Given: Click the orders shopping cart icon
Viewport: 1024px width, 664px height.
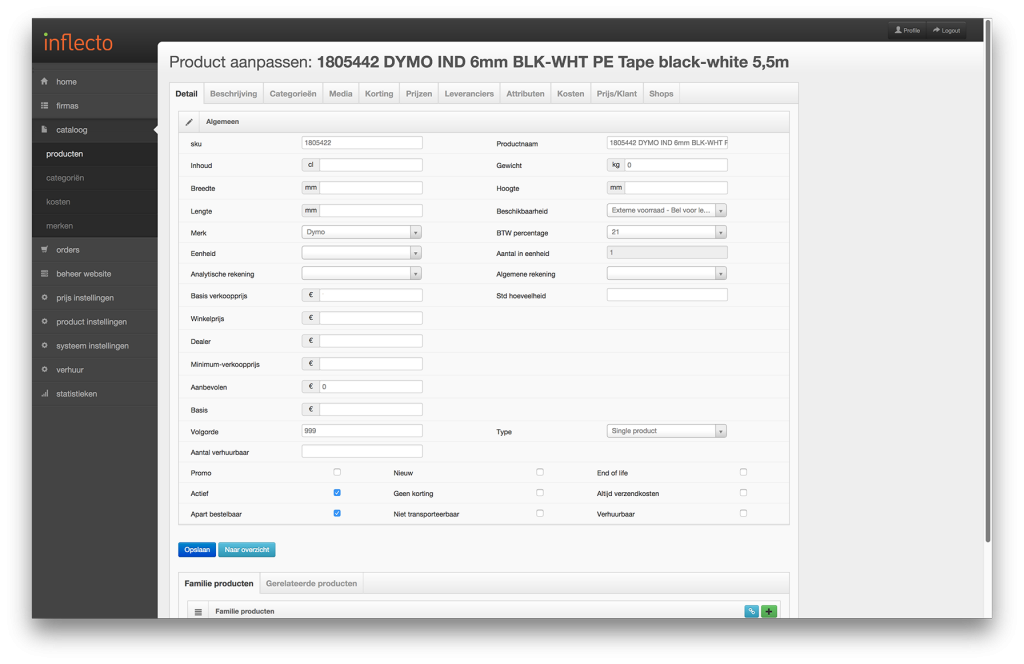Looking at the screenshot, I should pyautogui.click(x=45, y=250).
